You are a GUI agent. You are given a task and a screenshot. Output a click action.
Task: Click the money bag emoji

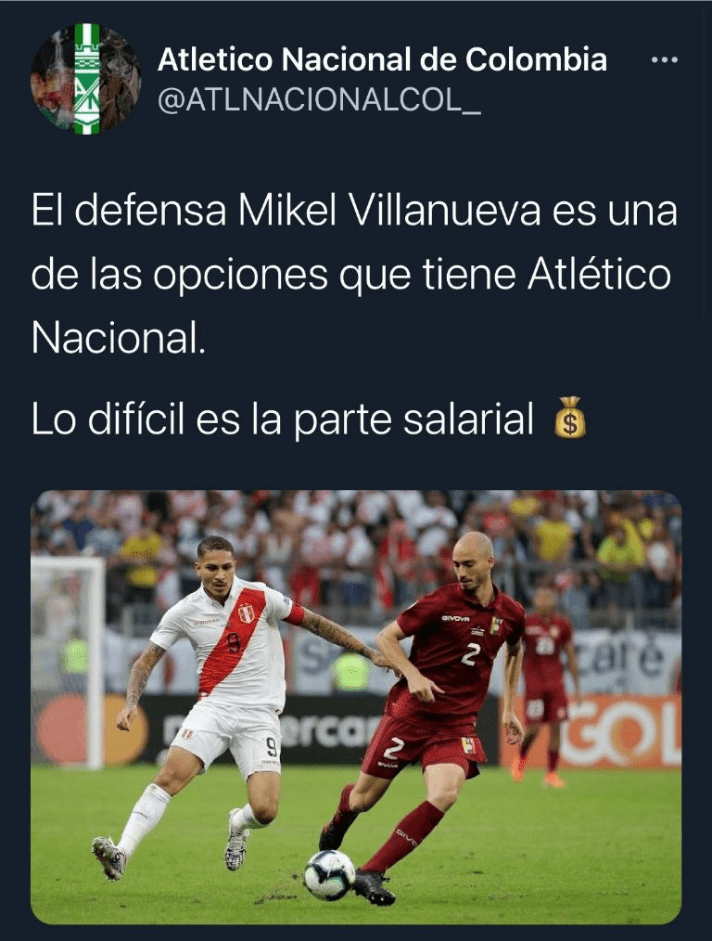pyautogui.click(x=569, y=417)
